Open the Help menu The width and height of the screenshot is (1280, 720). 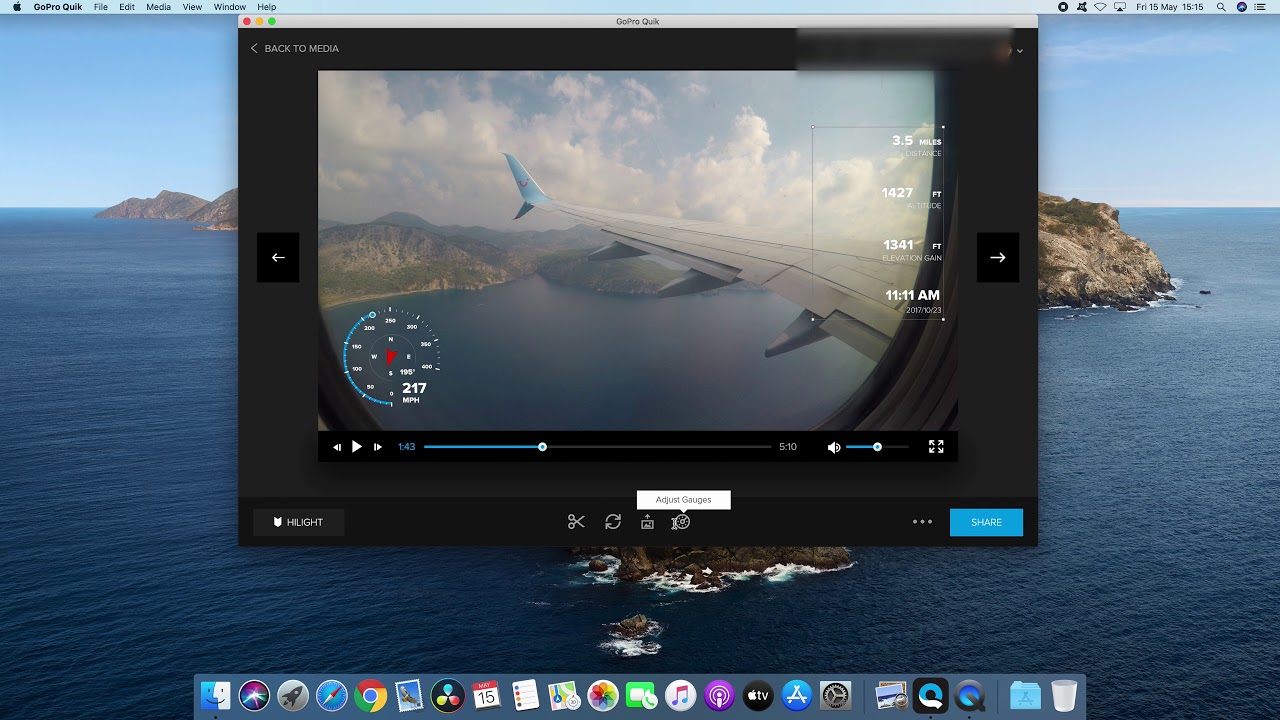point(266,7)
